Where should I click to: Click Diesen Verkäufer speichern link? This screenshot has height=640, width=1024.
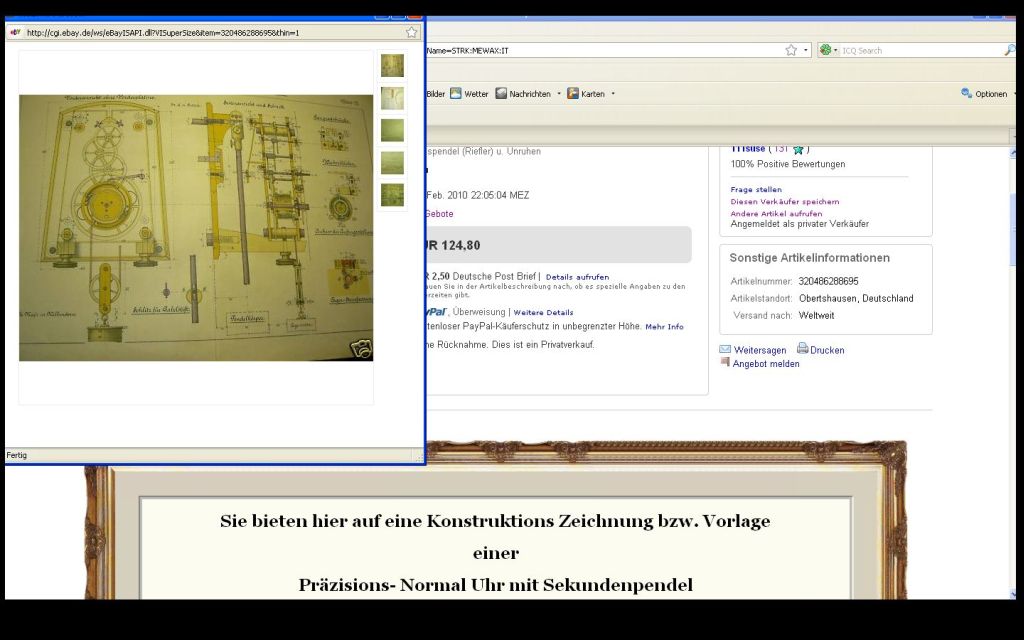click(785, 202)
